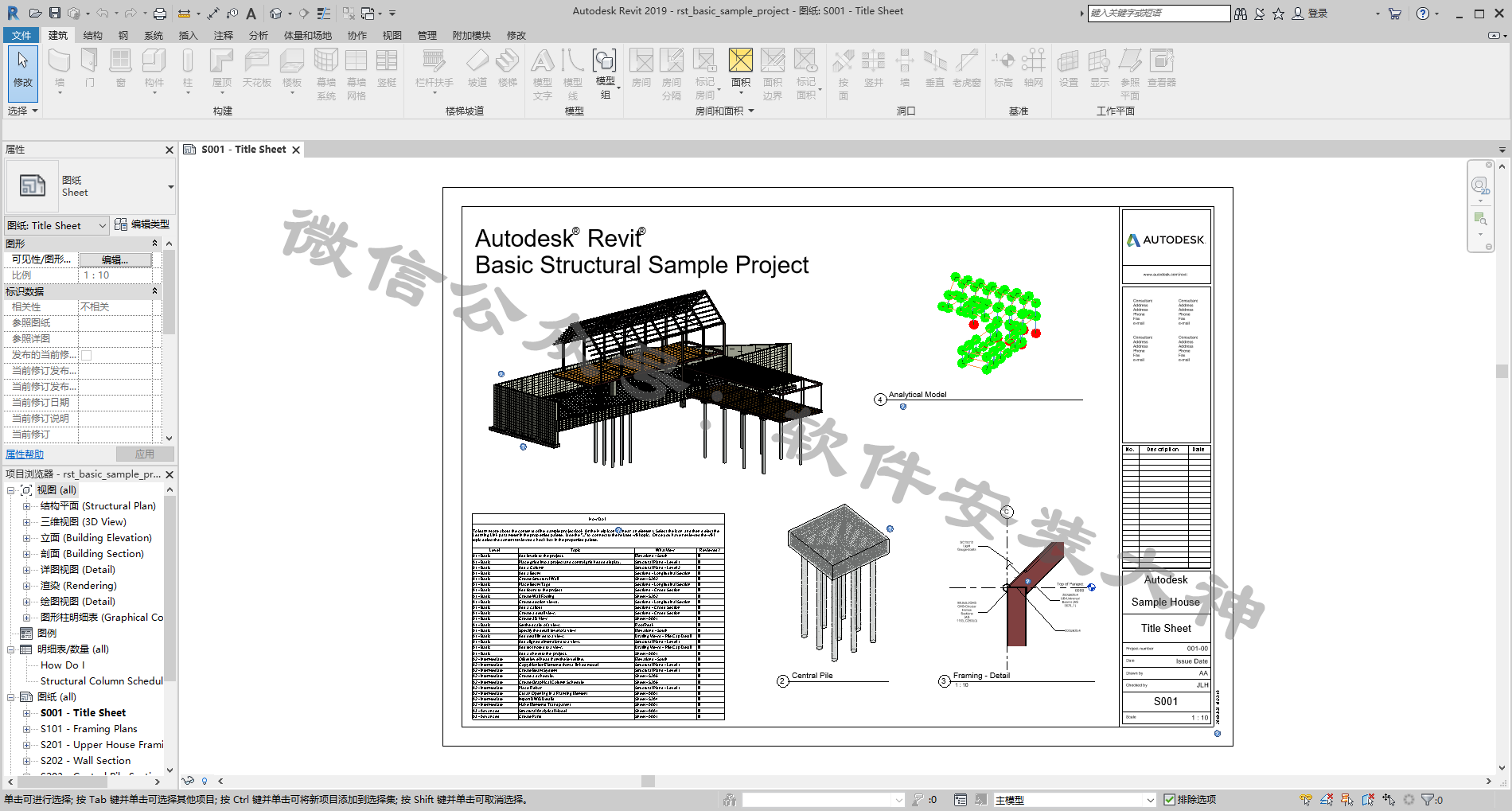The image size is (1512, 811).
Task: Open the Help question mark icon
Action: coord(1423,14)
